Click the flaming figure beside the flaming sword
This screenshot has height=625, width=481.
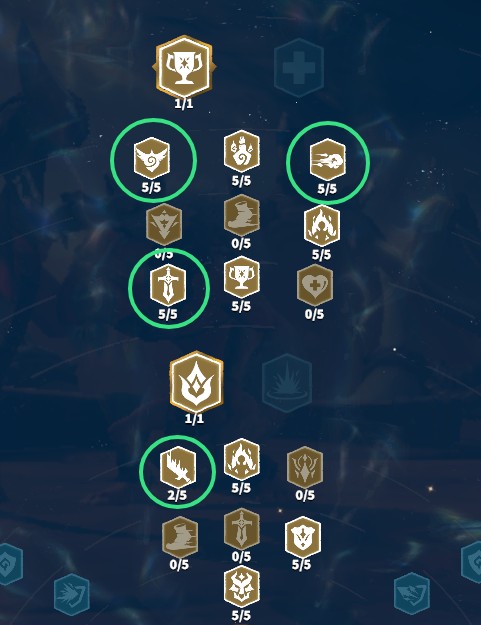(x=241, y=459)
